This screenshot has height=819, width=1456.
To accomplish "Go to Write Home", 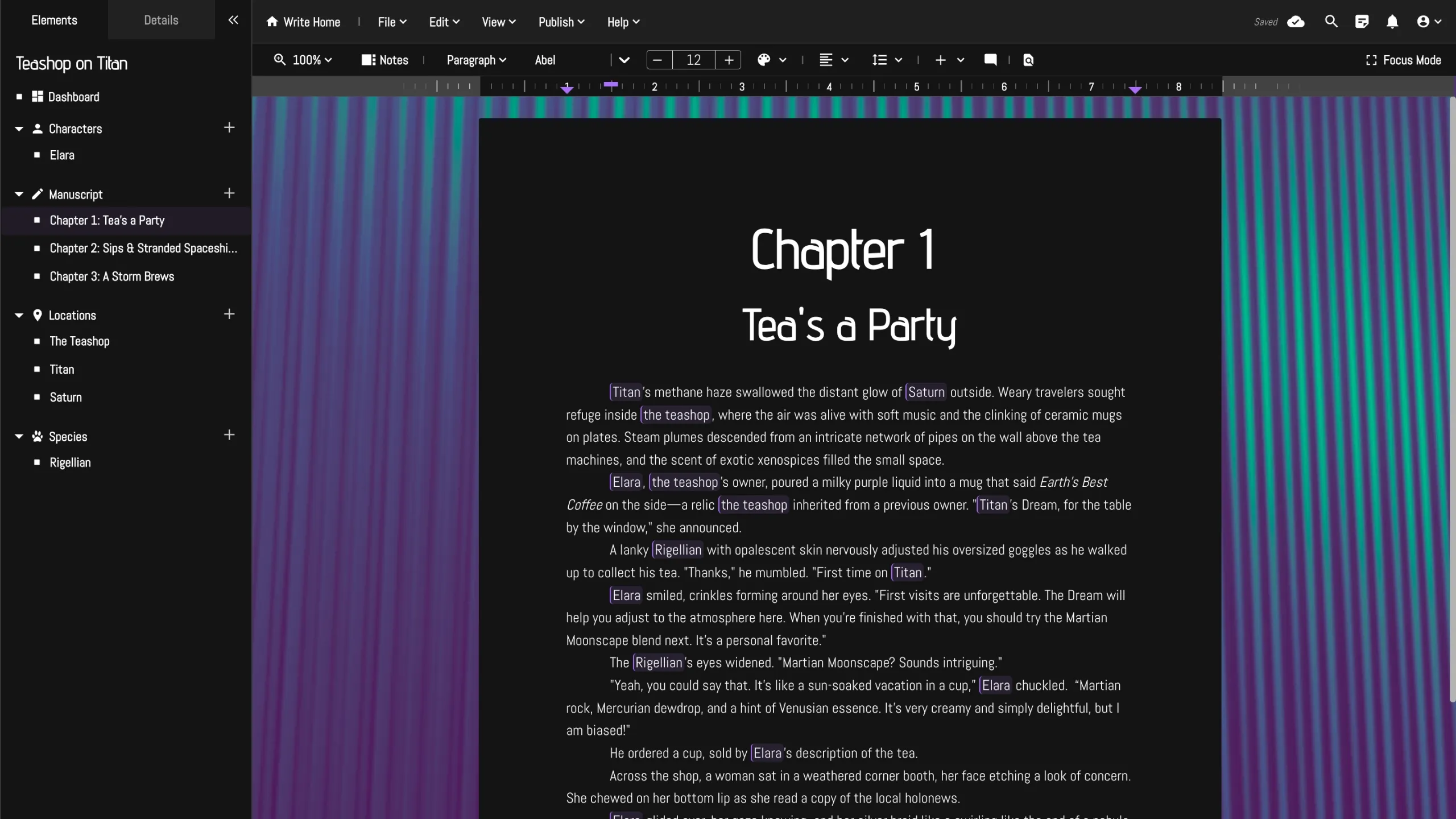I will (304, 22).
